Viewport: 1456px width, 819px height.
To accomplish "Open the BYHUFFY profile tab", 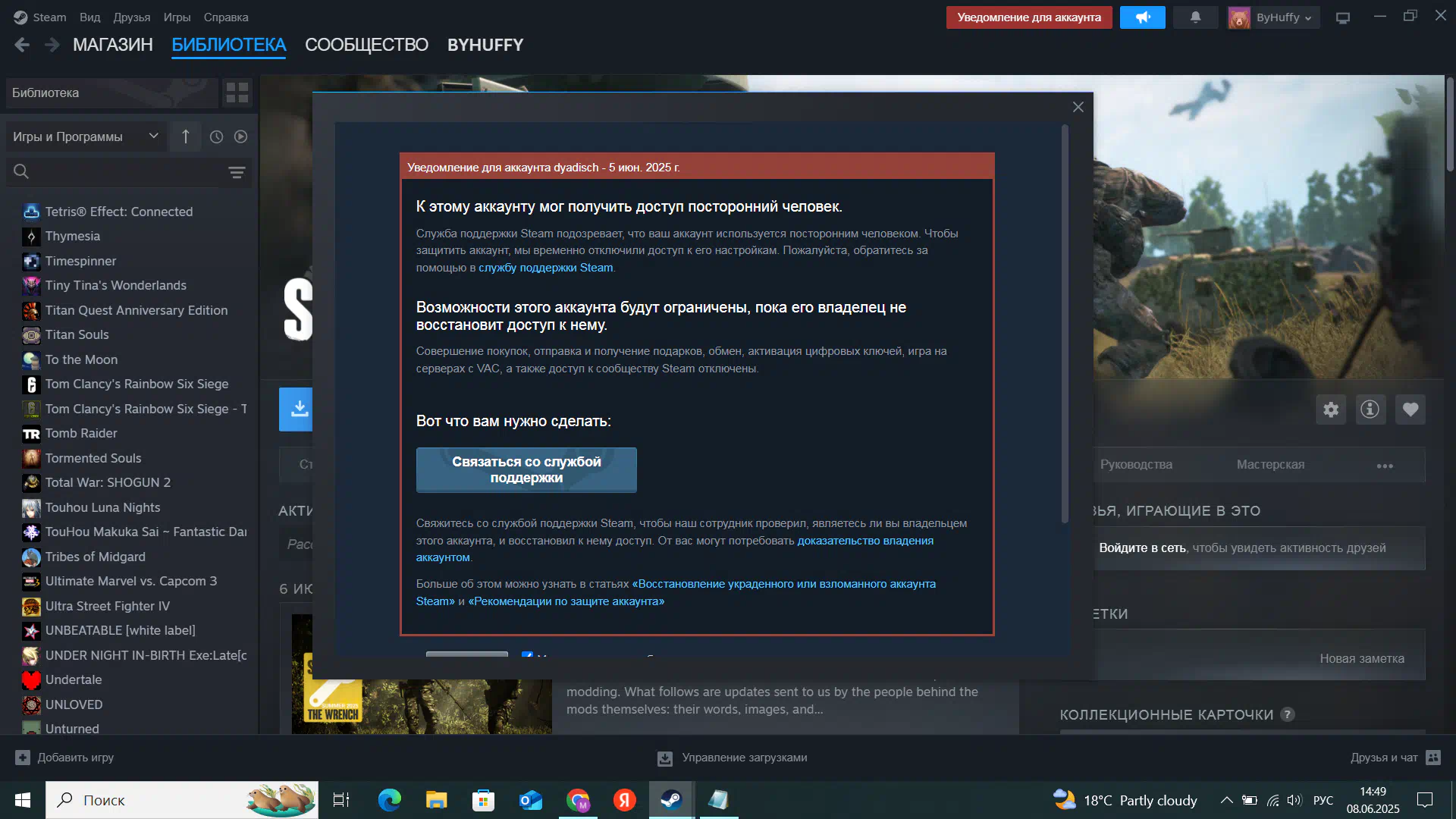I will point(485,45).
